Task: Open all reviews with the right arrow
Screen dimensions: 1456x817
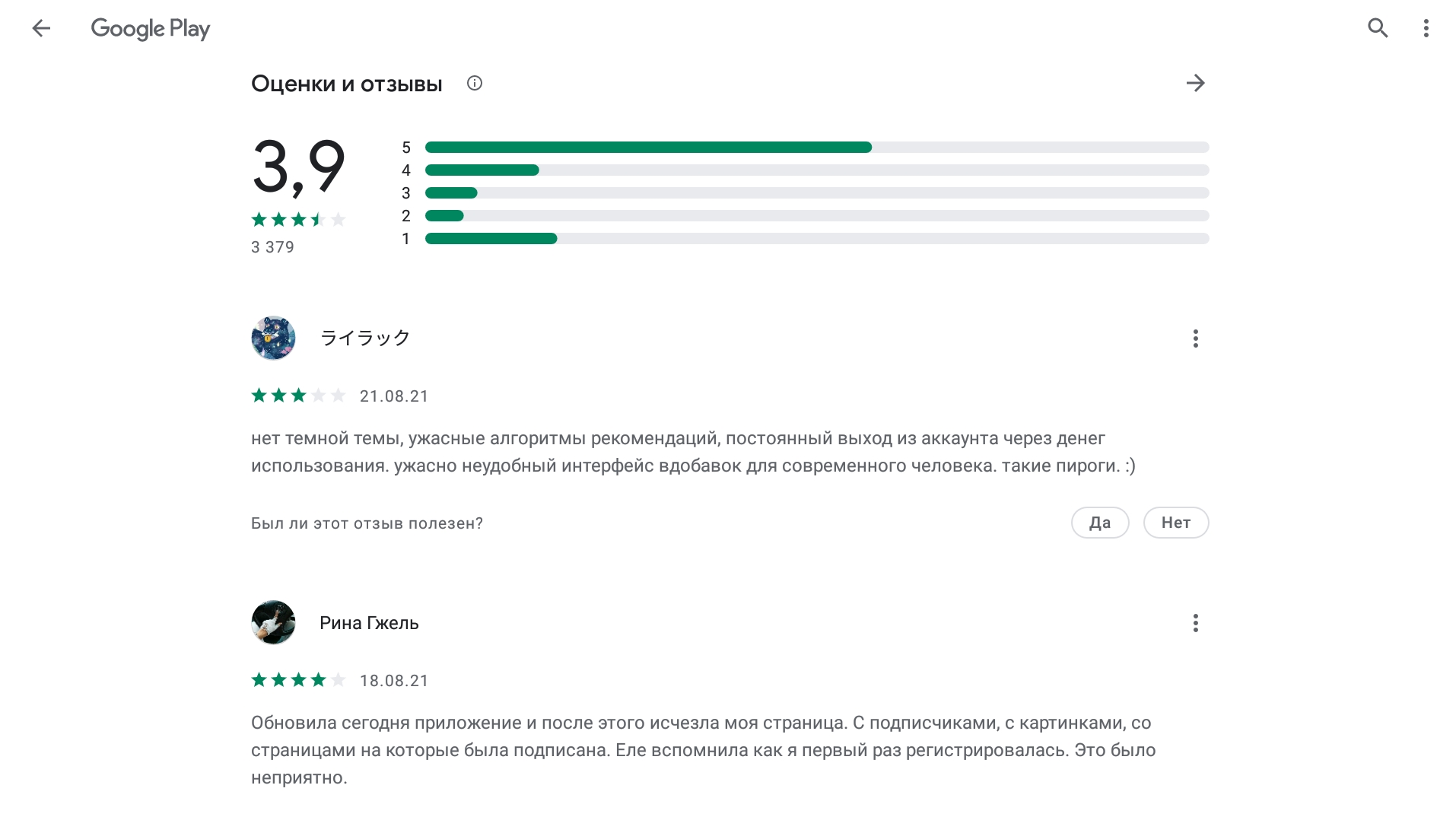Action: click(1195, 83)
